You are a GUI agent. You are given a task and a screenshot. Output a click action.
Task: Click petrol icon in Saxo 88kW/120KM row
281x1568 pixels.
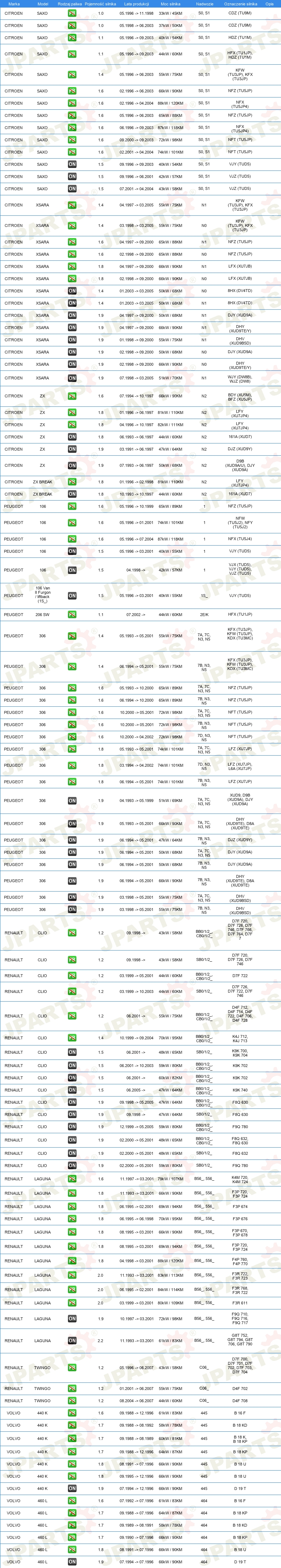(x=72, y=104)
